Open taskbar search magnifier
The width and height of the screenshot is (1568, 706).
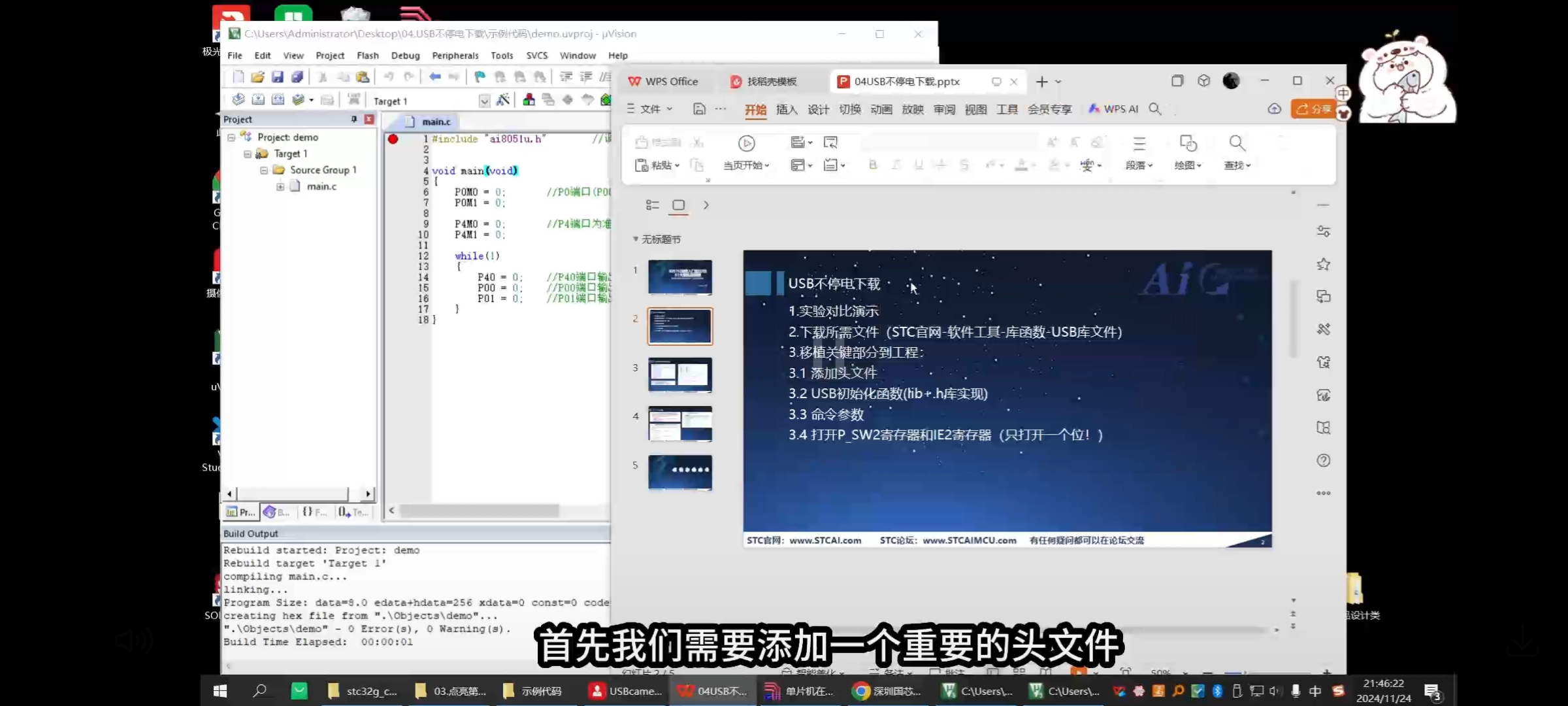pos(260,690)
